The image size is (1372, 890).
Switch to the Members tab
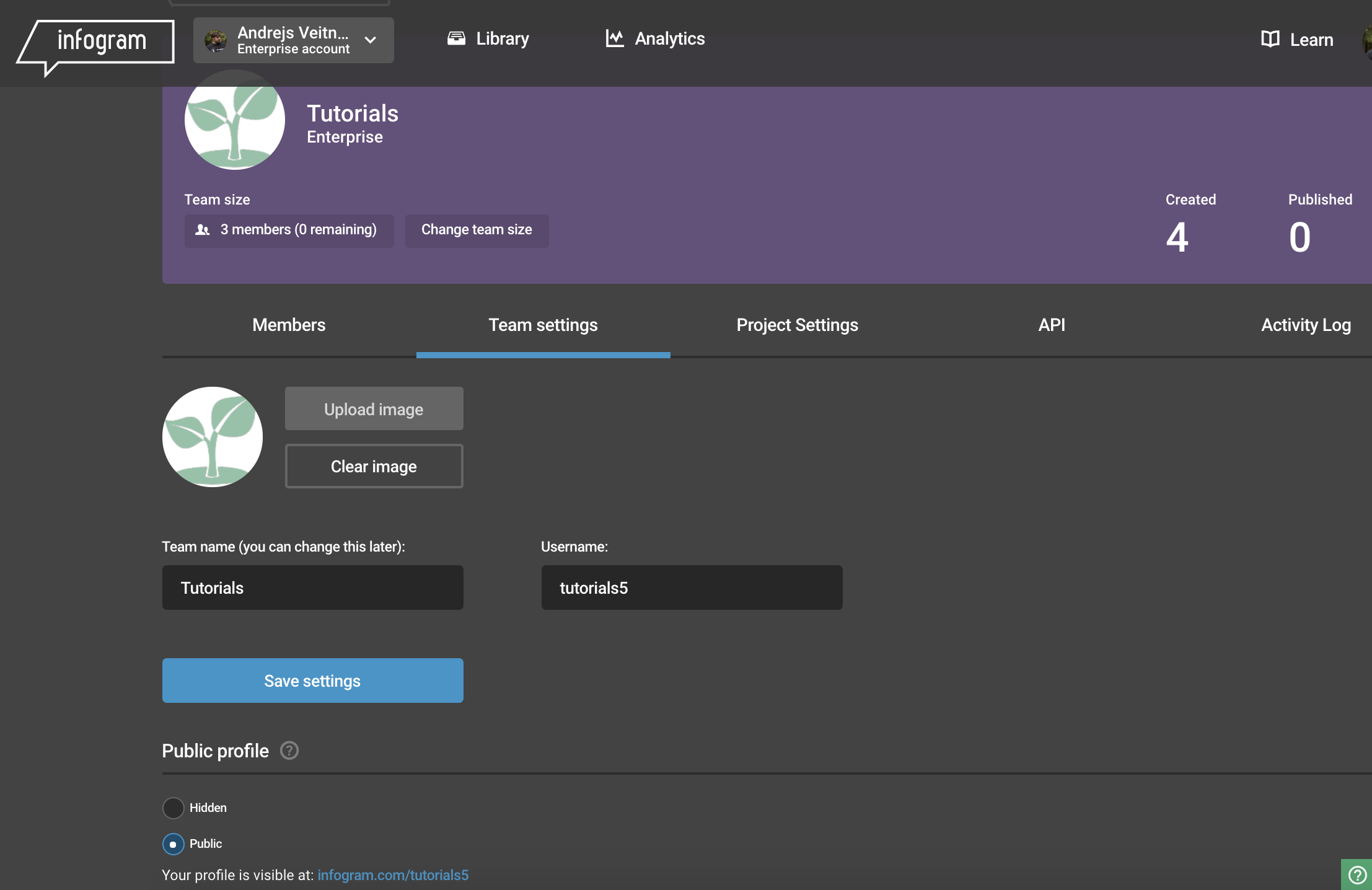pyautogui.click(x=289, y=325)
